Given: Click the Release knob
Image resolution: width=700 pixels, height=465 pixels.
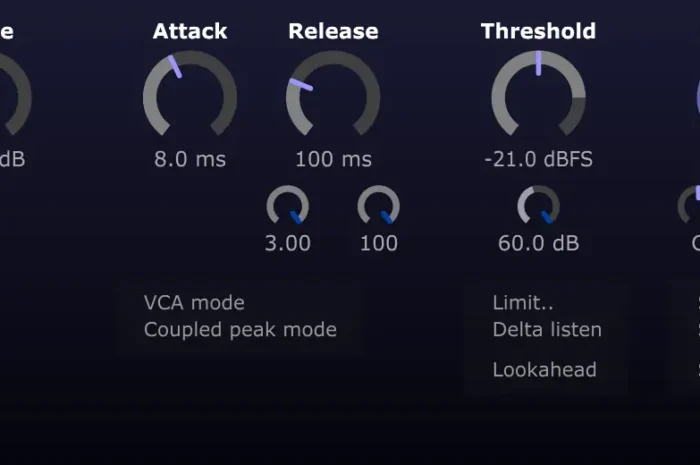Looking at the screenshot, I should tap(333, 97).
